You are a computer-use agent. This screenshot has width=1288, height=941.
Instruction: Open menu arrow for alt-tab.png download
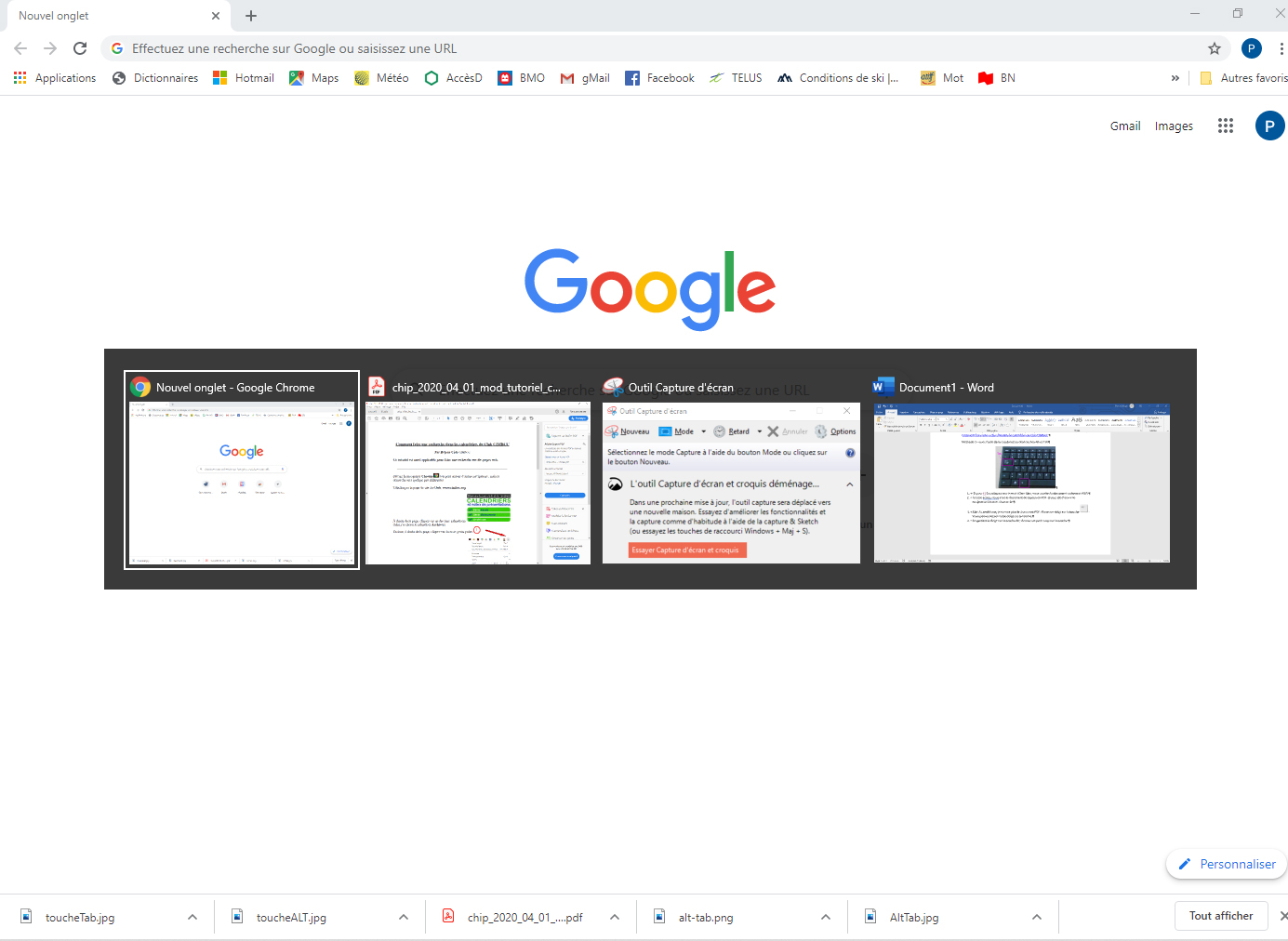click(x=826, y=917)
